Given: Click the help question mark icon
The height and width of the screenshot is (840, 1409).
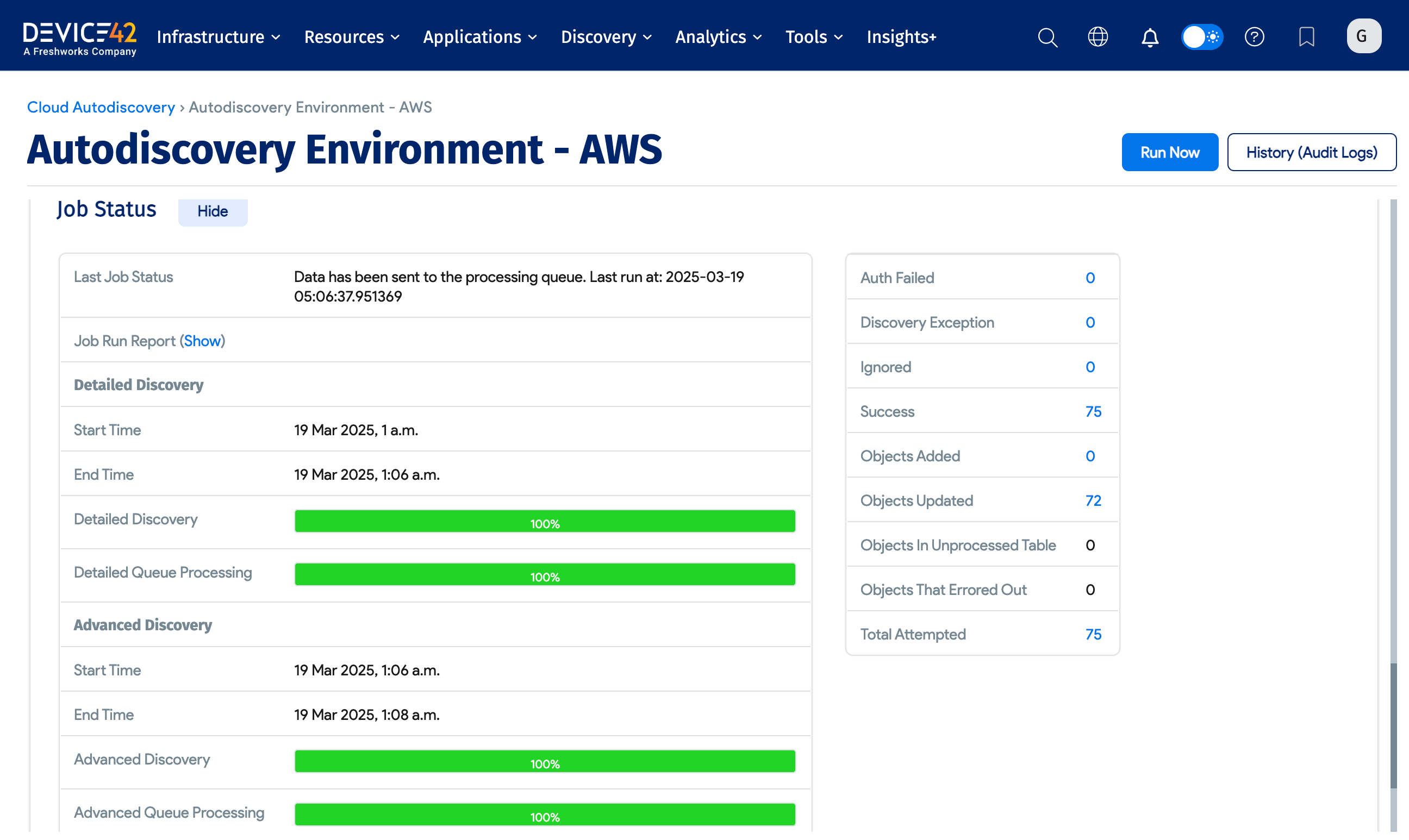Looking at the screenshot, I should 1254,37.
